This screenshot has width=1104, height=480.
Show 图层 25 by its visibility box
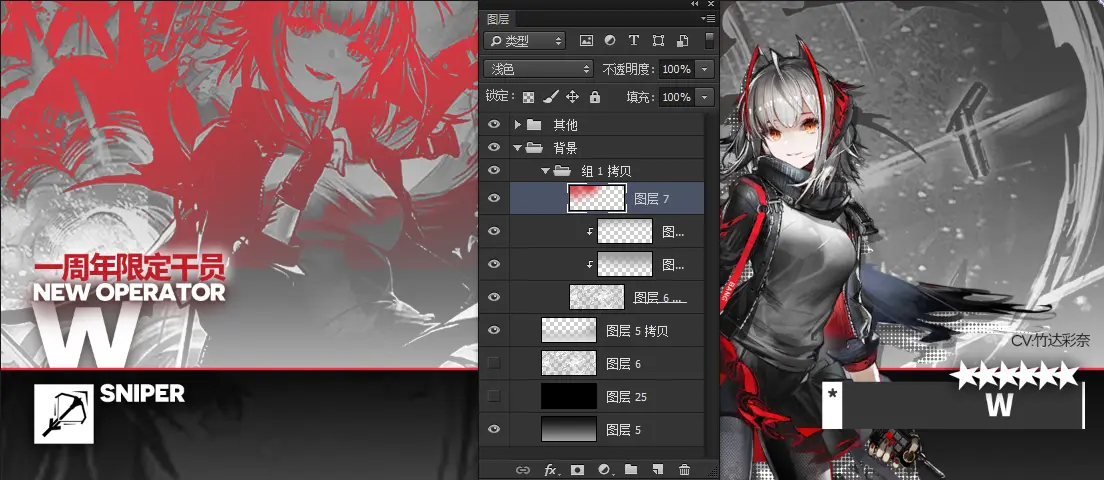pos(494,396)
